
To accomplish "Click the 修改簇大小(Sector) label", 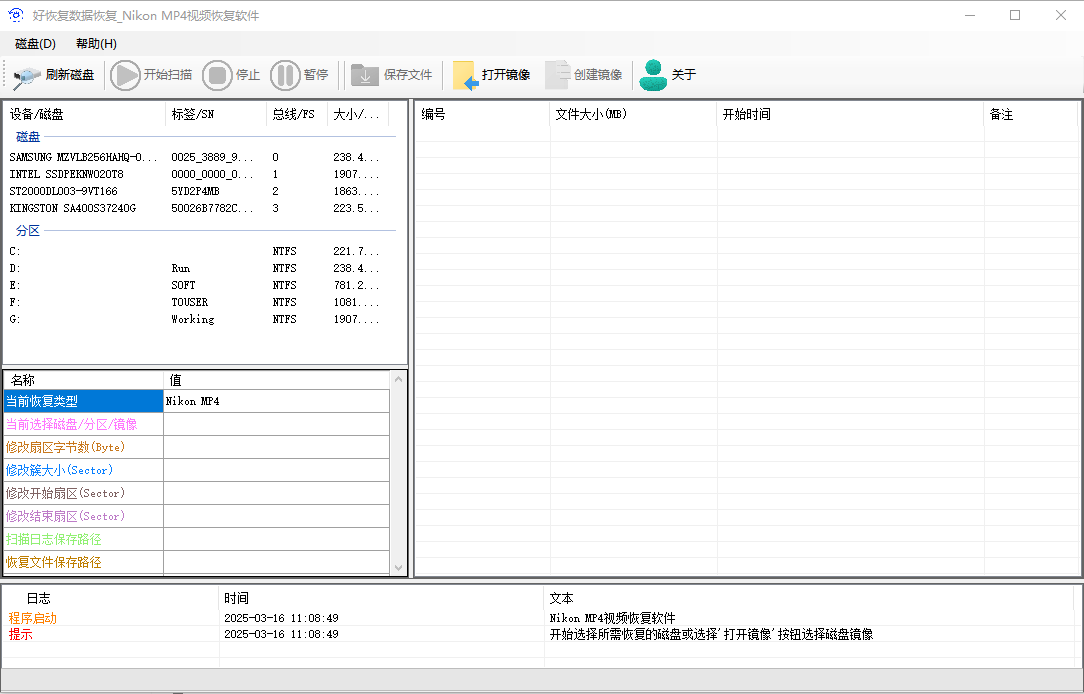I will 59,470.
